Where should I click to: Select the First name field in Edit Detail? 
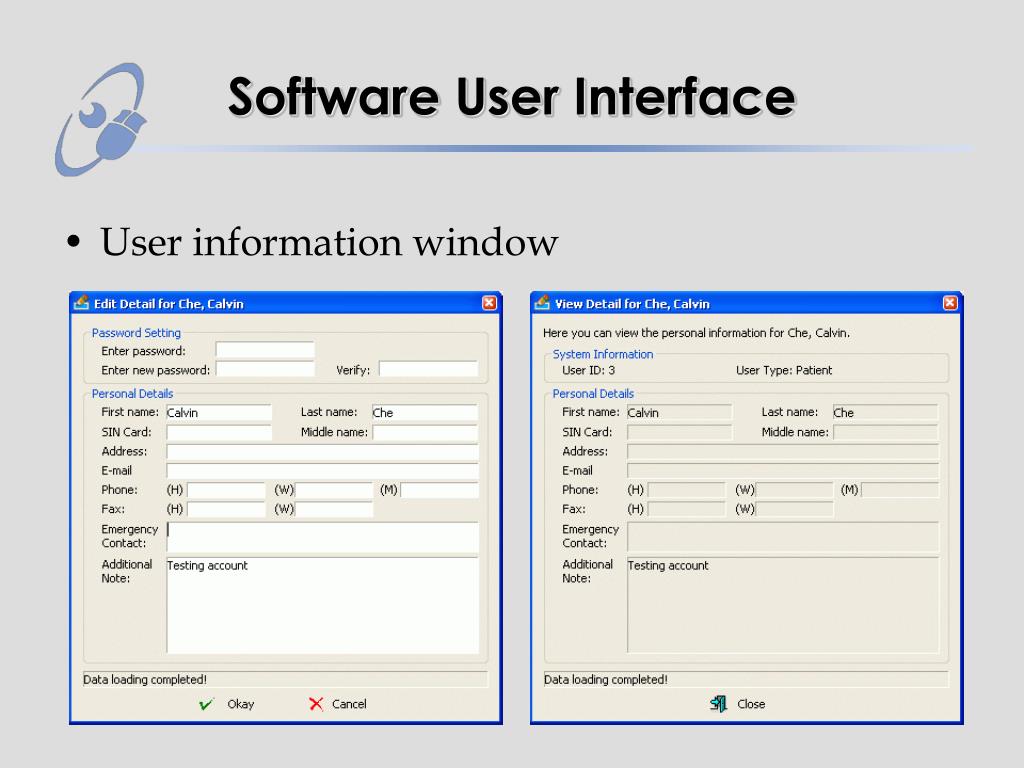pyautogui.click(x=219, y=412)
